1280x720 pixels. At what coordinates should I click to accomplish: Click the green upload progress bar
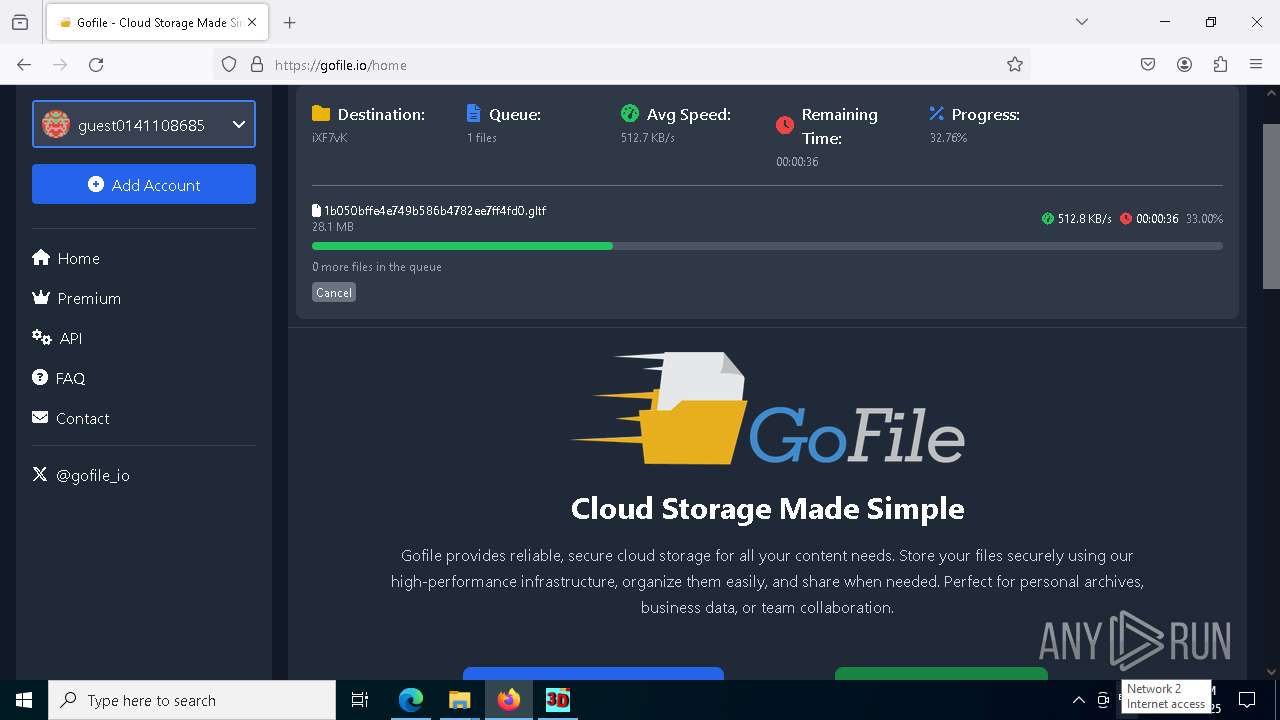click(x=462, y=246)
